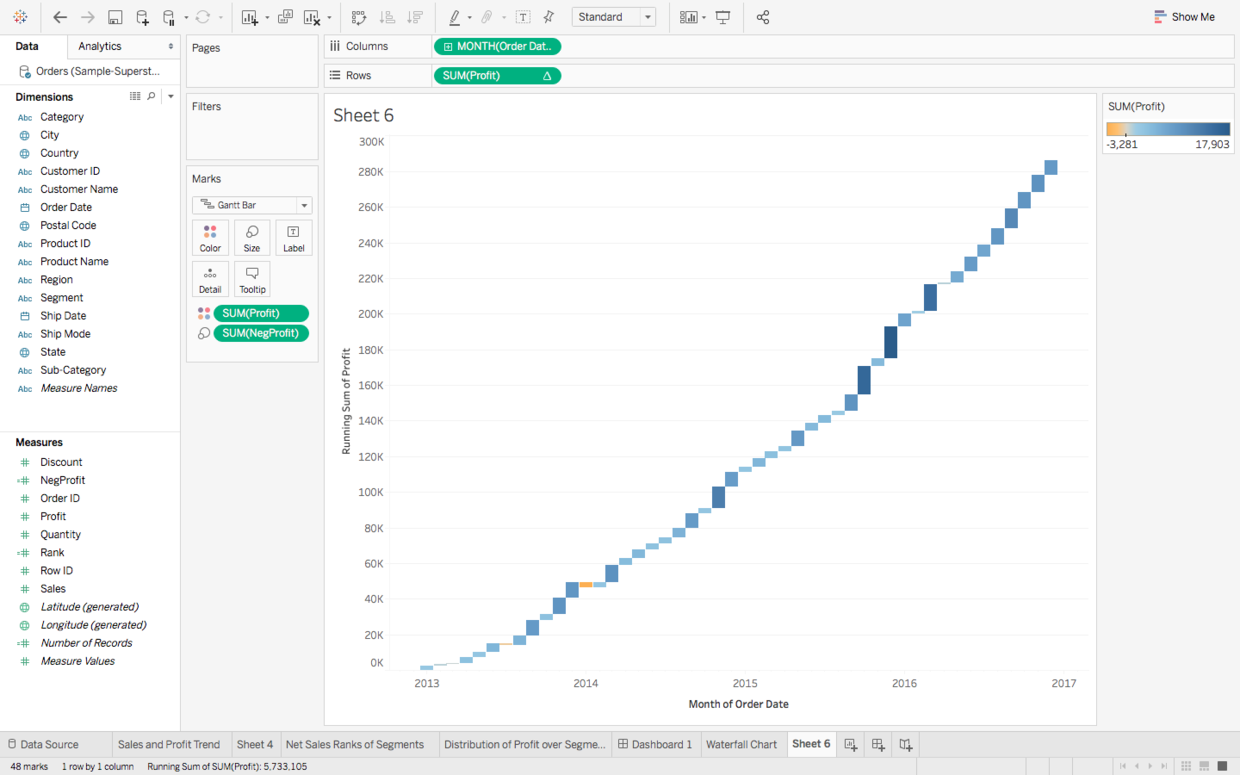The width and height of the screenshot is (1240, 775).
Task: Select the Standard fit dropdown
Action: click(614, 17)
